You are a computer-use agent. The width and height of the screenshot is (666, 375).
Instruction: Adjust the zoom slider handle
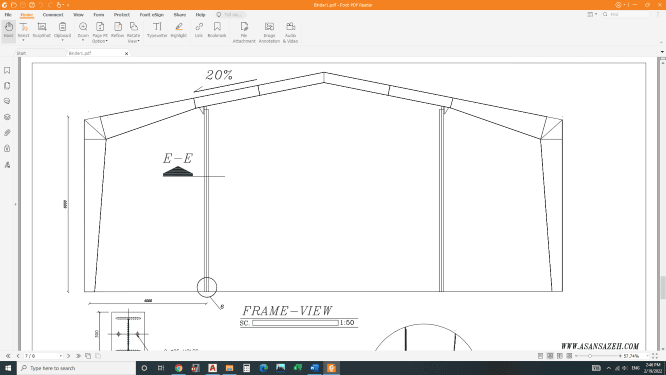(x=590, y=356)
